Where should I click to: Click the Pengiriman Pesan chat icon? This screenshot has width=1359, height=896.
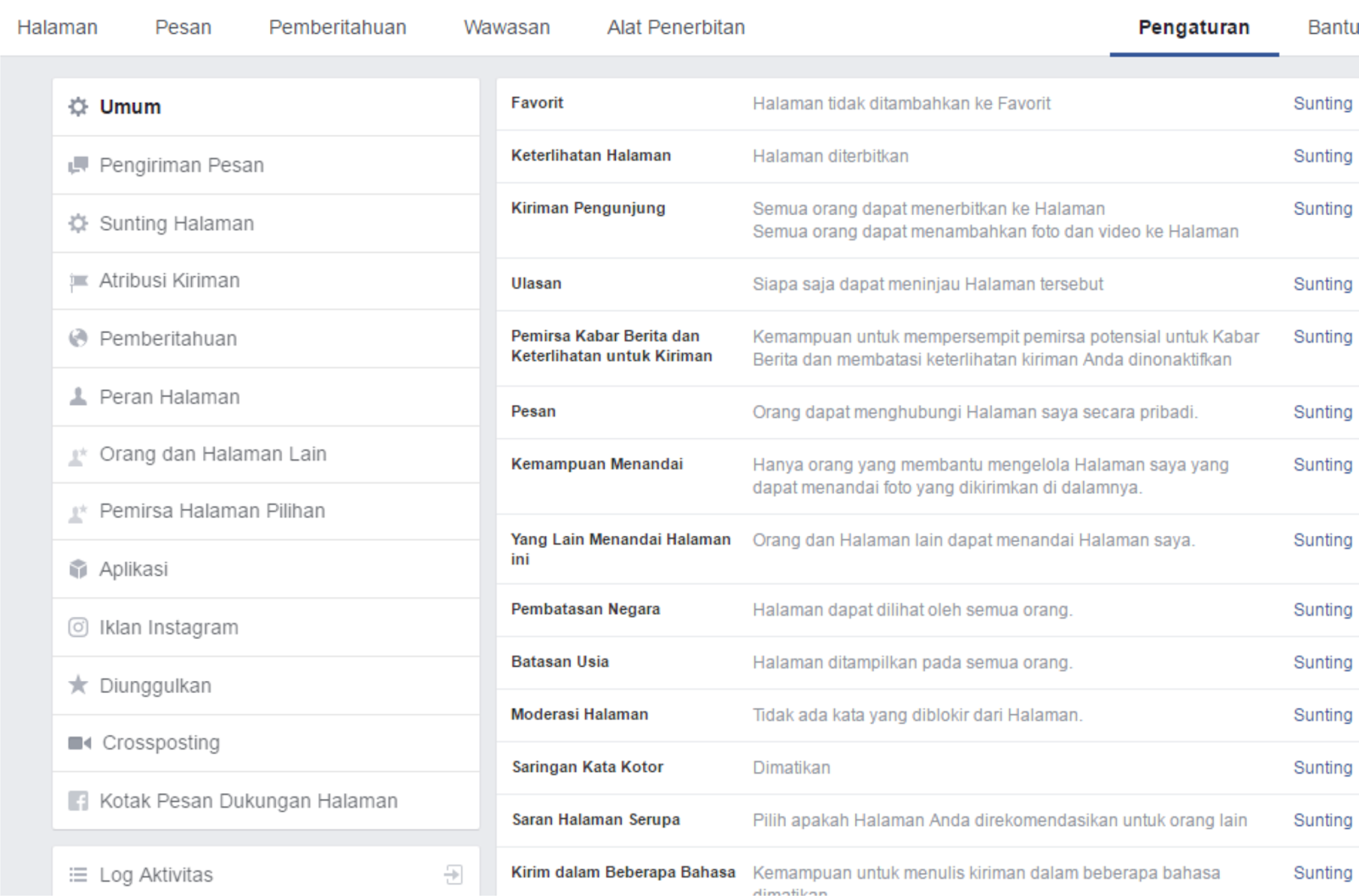click(78, 165)
